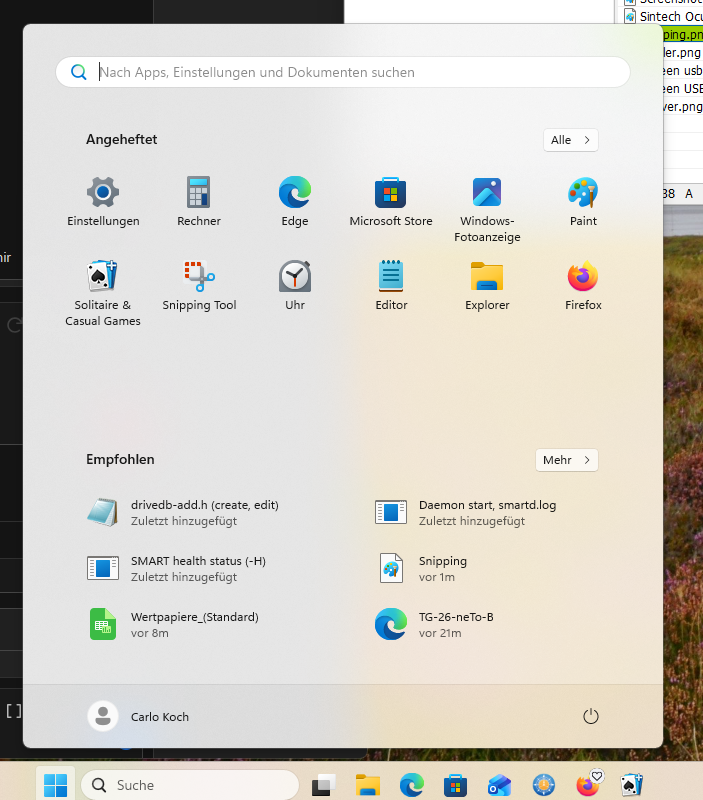
Task: Launch the Rechner calculator app
Action: (198, 202)
